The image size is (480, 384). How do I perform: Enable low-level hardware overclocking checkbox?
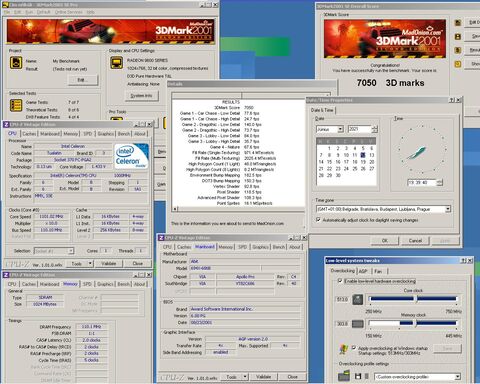click(340, 281)
